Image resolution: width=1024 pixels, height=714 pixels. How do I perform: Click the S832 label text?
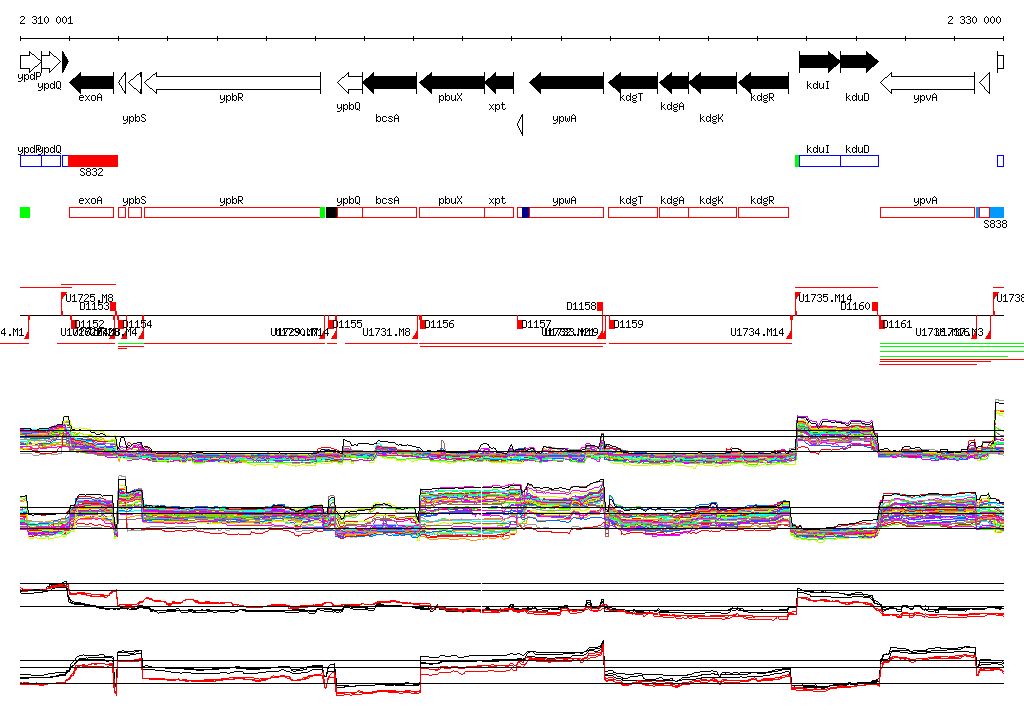pyautogui.click(x=91, y=172)
